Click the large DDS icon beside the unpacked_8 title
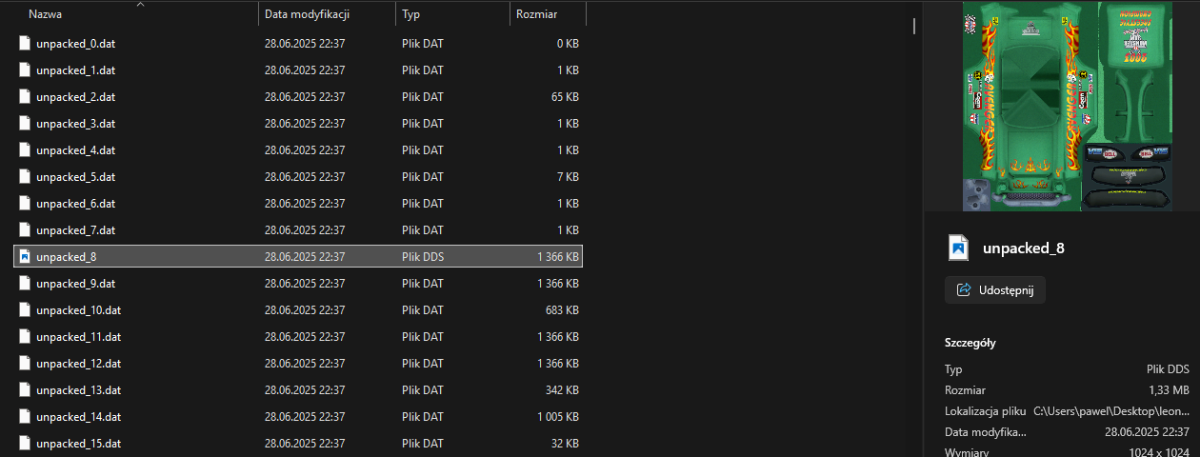The image size is (1200, 457). (958, 247)
